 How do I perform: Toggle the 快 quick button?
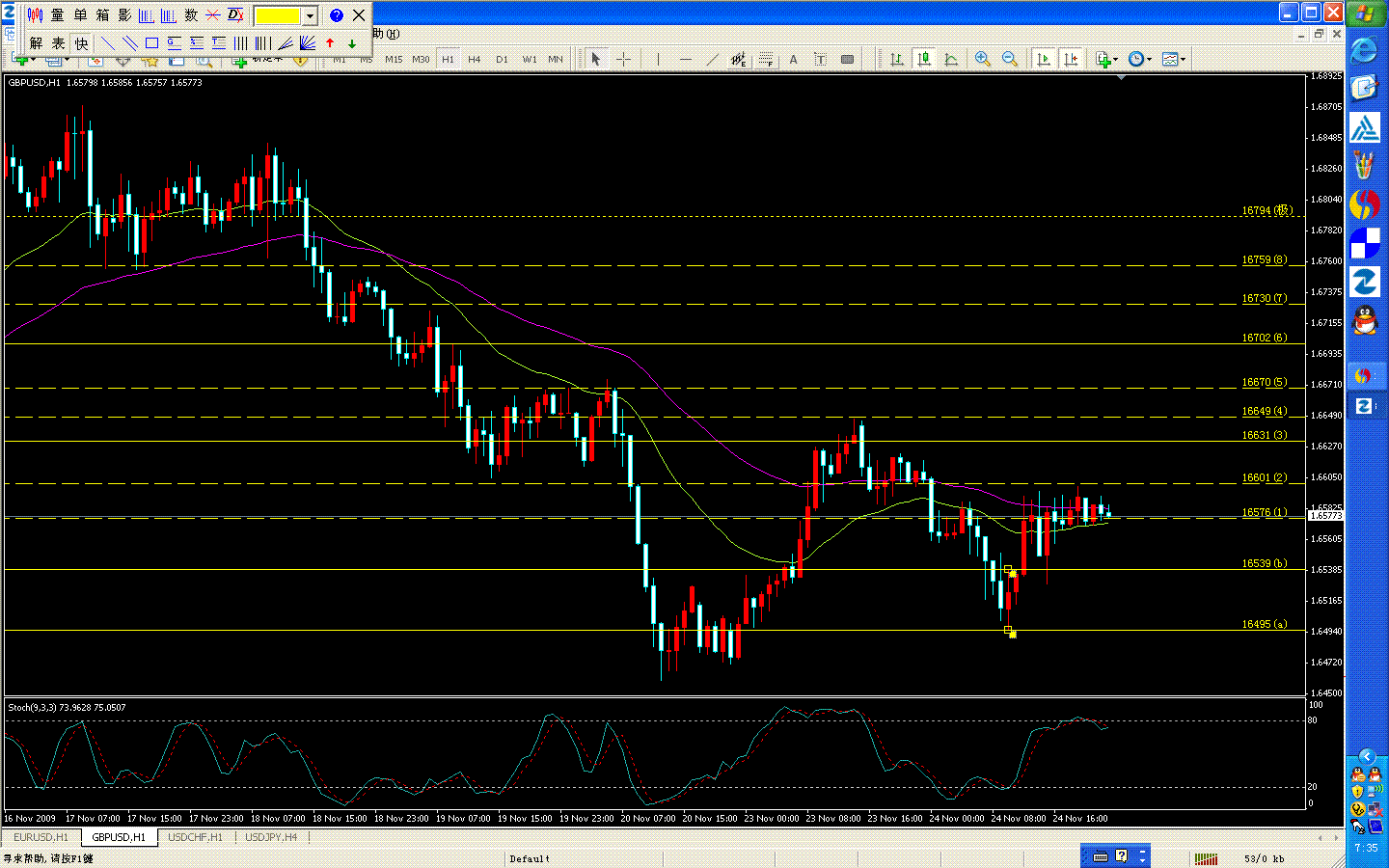point(81,43)
